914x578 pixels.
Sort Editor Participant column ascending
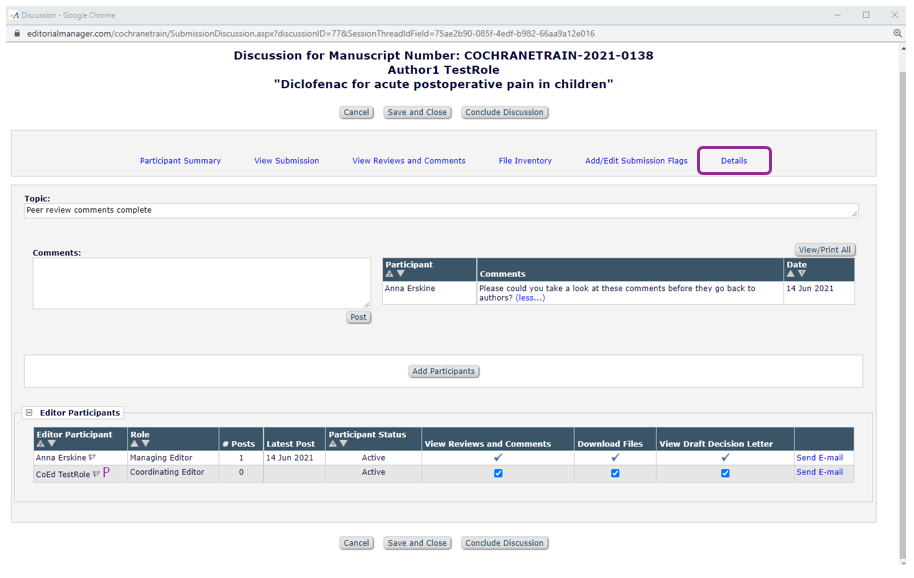click(41, 444)
